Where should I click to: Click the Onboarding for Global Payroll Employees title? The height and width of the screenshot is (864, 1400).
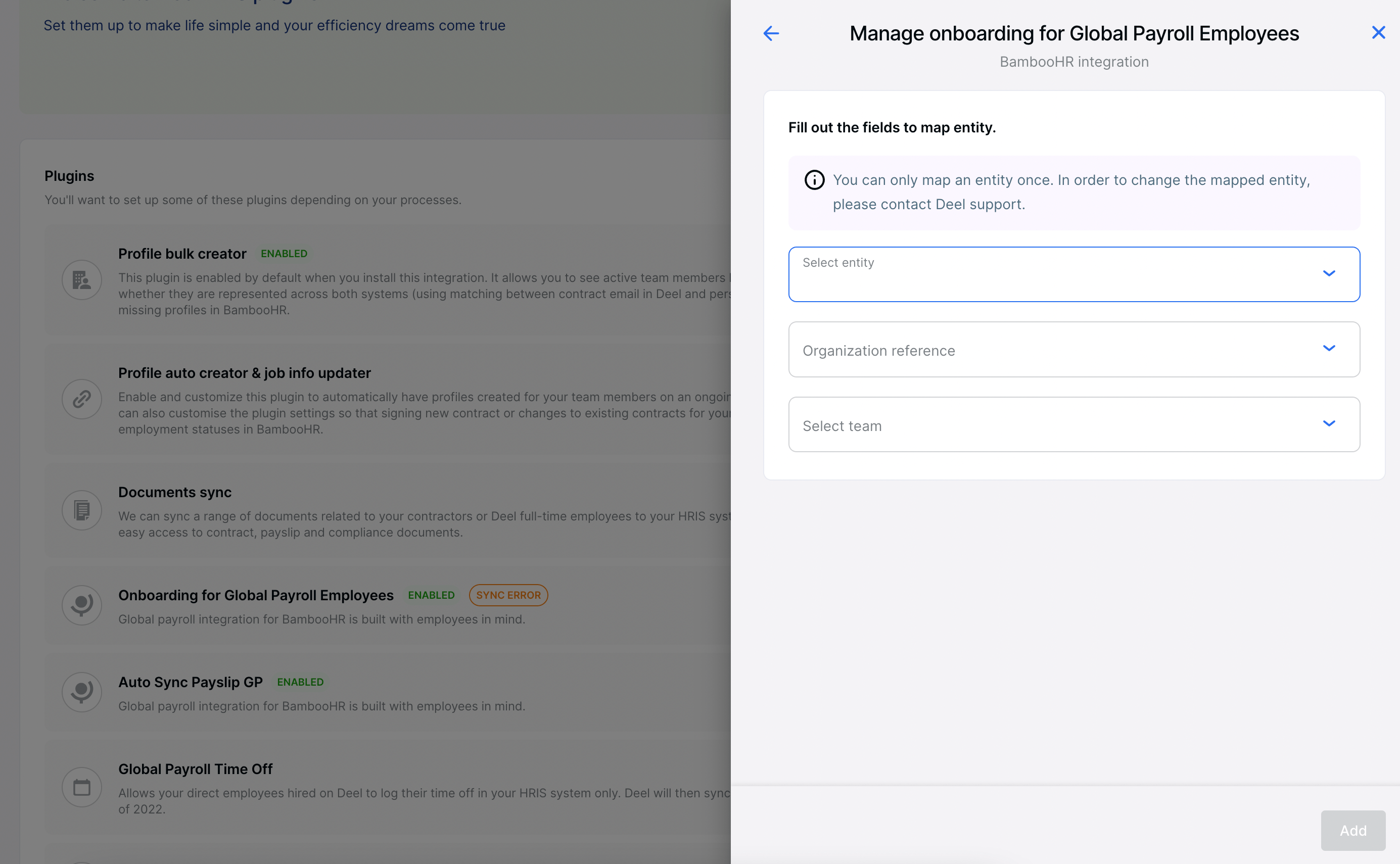255,595
